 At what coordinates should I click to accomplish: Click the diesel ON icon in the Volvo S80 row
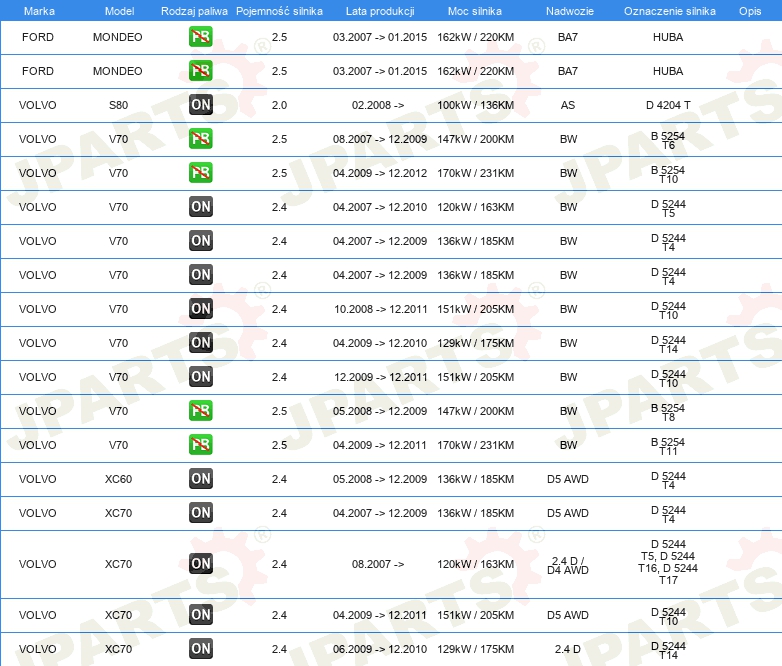pyautogui.click(x=201, y=105)
